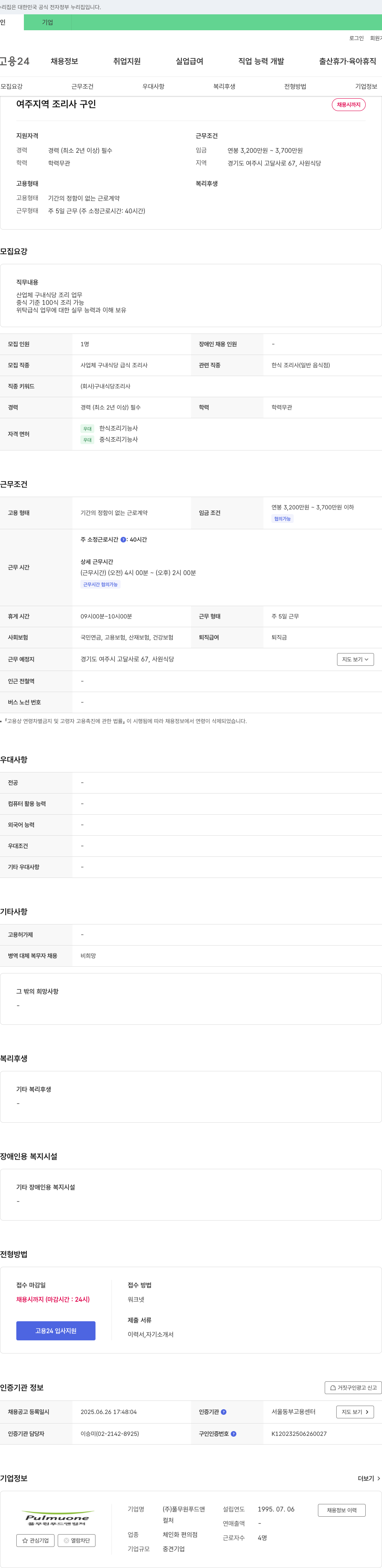Screen dimensions: 382x1568
Task: Open the 직업 능력 개발 menu
Action: click(x=261, y=61)
